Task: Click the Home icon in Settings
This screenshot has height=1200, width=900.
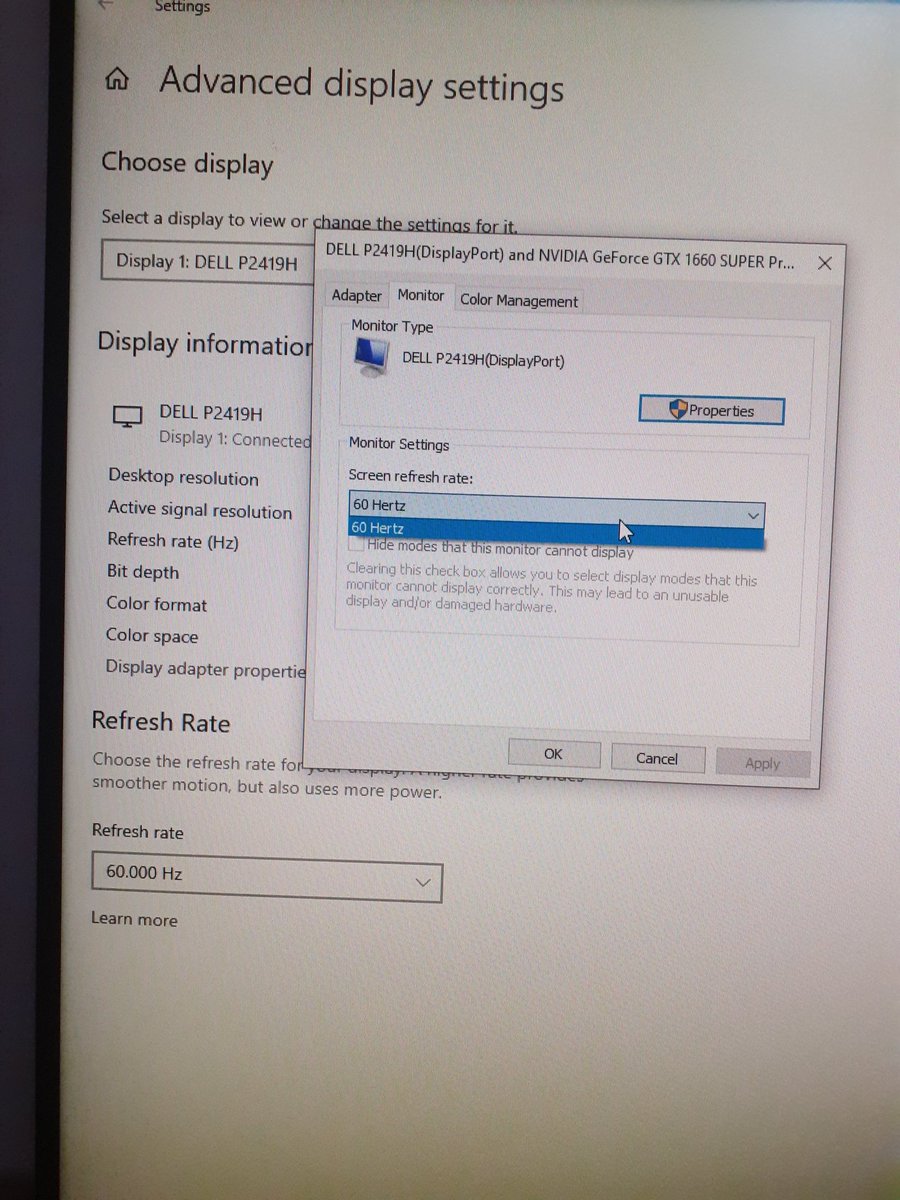Action: point(117,80)
